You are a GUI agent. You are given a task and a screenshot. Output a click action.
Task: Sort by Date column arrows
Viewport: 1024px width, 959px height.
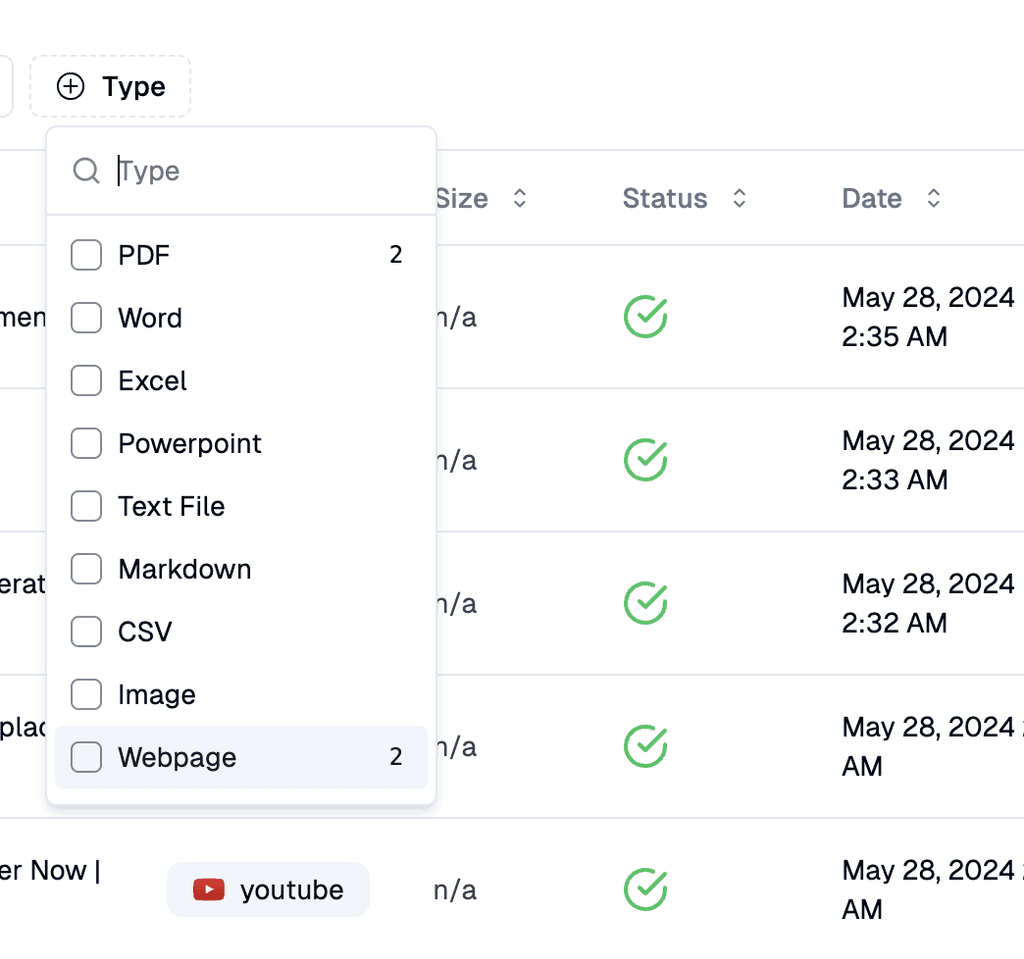[x=933, y=198]
